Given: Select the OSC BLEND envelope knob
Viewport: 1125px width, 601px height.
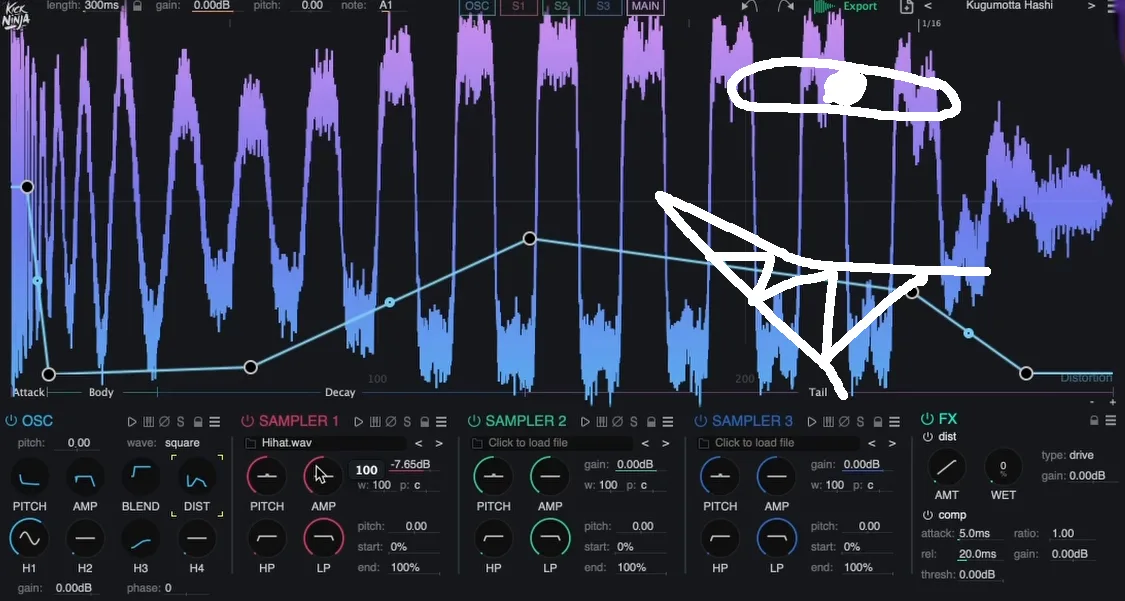Looking at the screenshot, I should (x=141, y=477).
